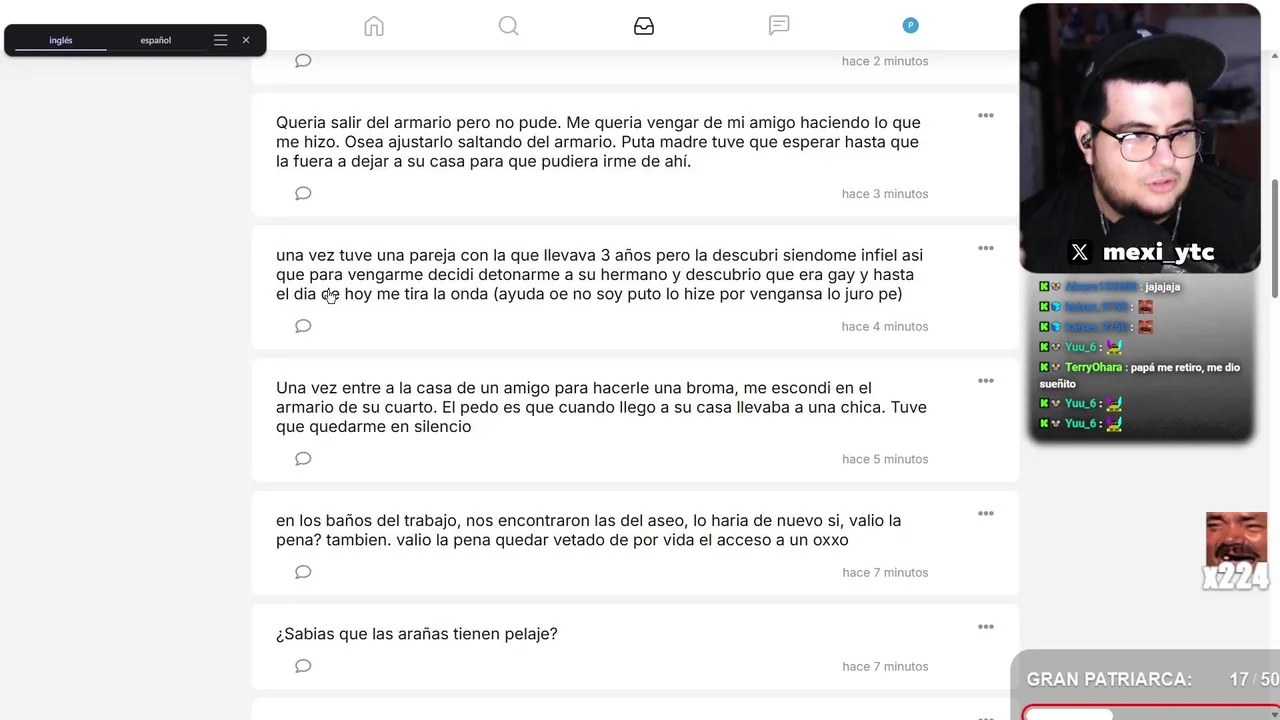Click the GRAN PATRIARCA progress bar
The image size is (1280, 720).
[1150, 714]
